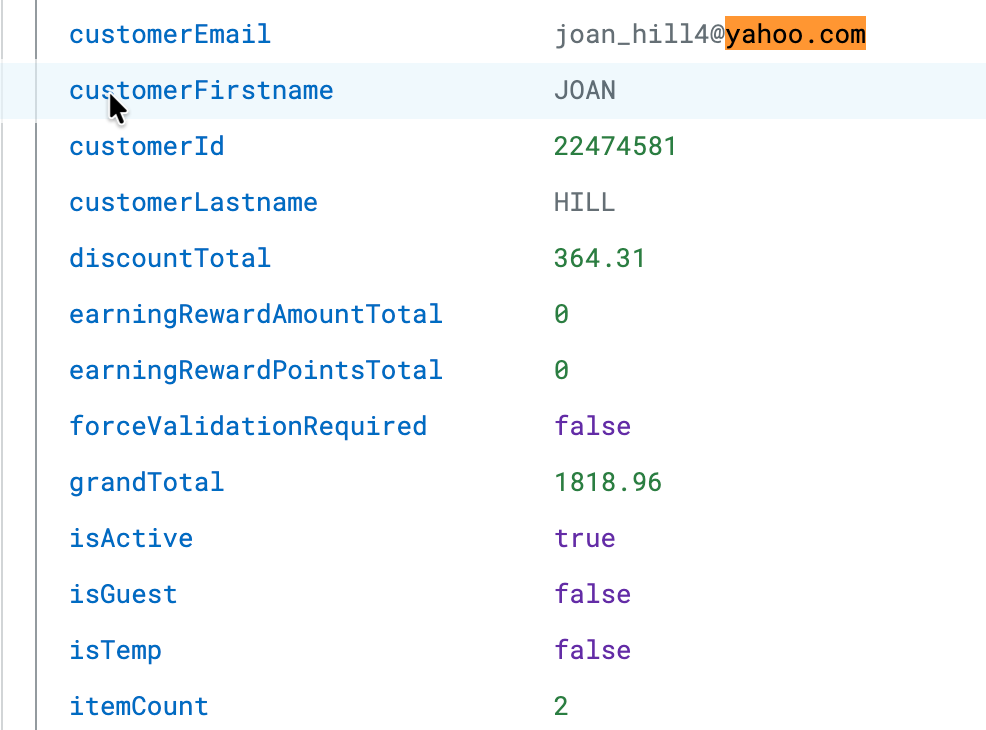Image resolution: width=986 pixels, height=730 pixels.
Task: Click the grandTotal field name
Action: pyautogui.click(x=146, y=483)
